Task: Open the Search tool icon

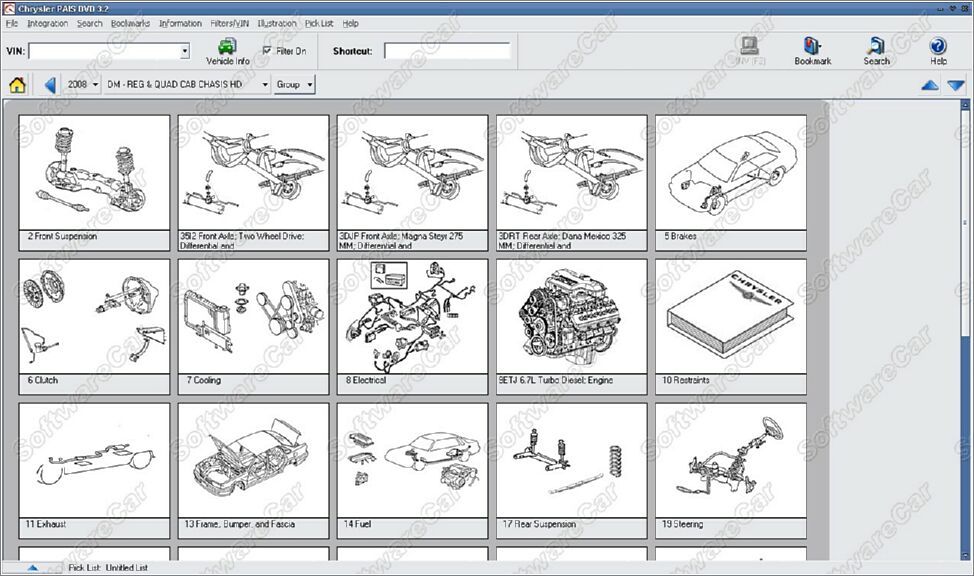Action: pos(876,51)
